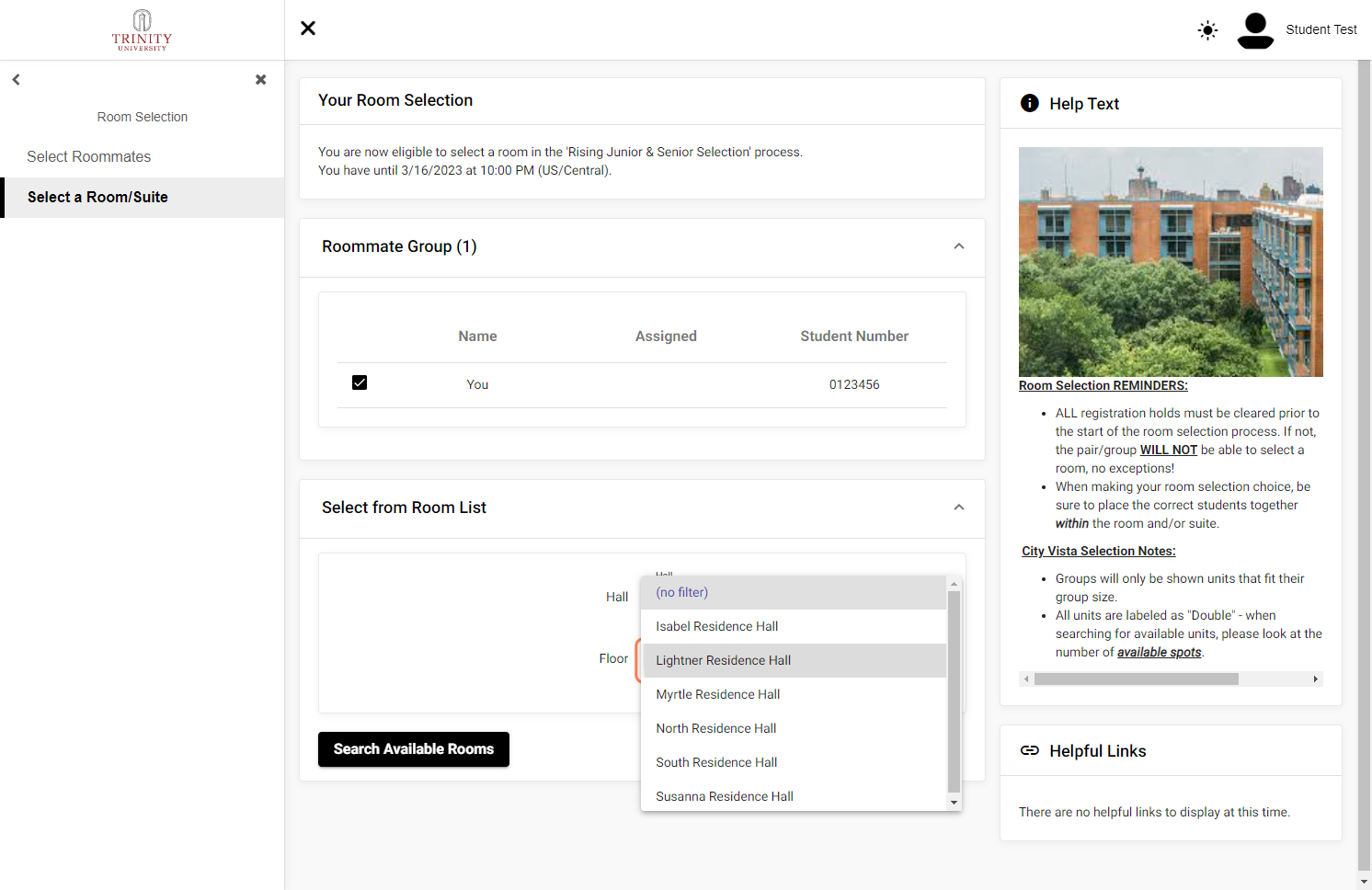Select South Residence Hall option
This screenshot has height=890, width=1372.
(x=794, y=762)
